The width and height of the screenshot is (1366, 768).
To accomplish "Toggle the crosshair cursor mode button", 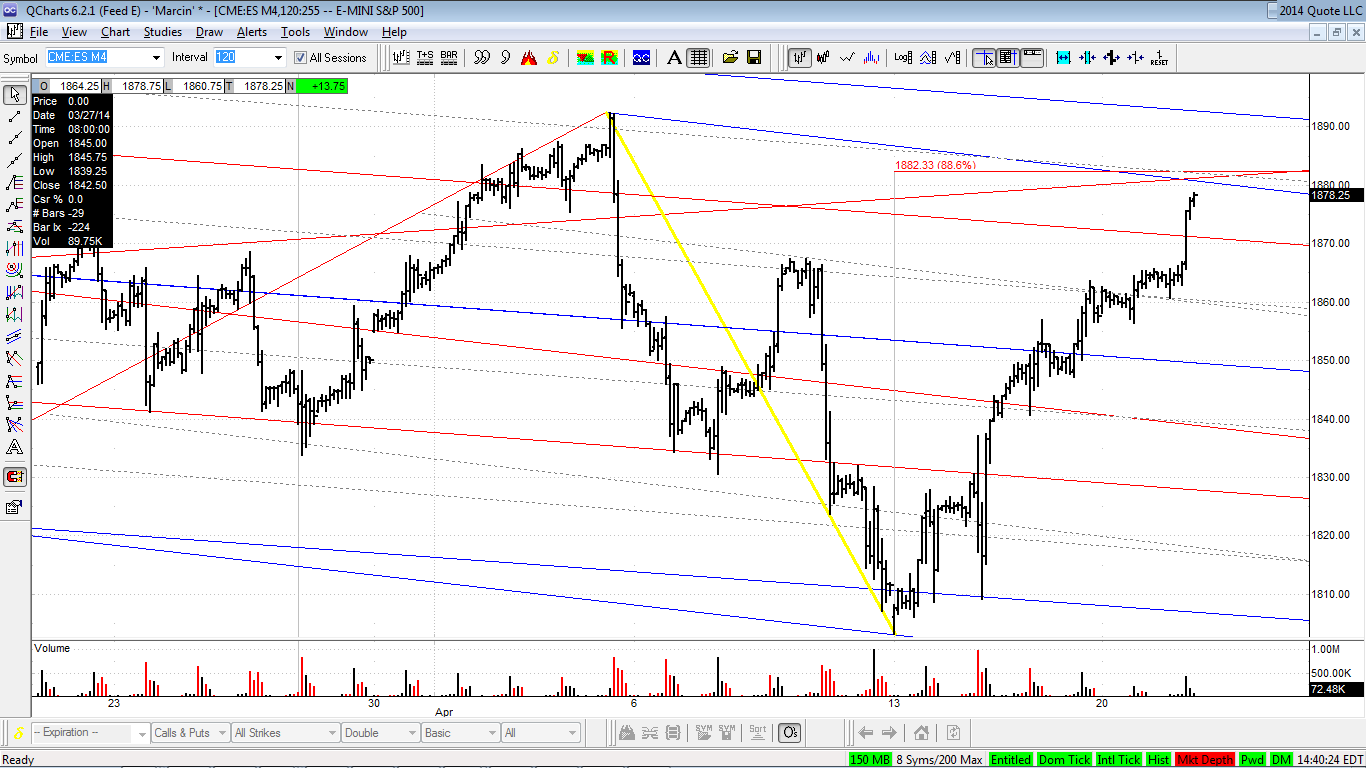I will coord(984,58).
